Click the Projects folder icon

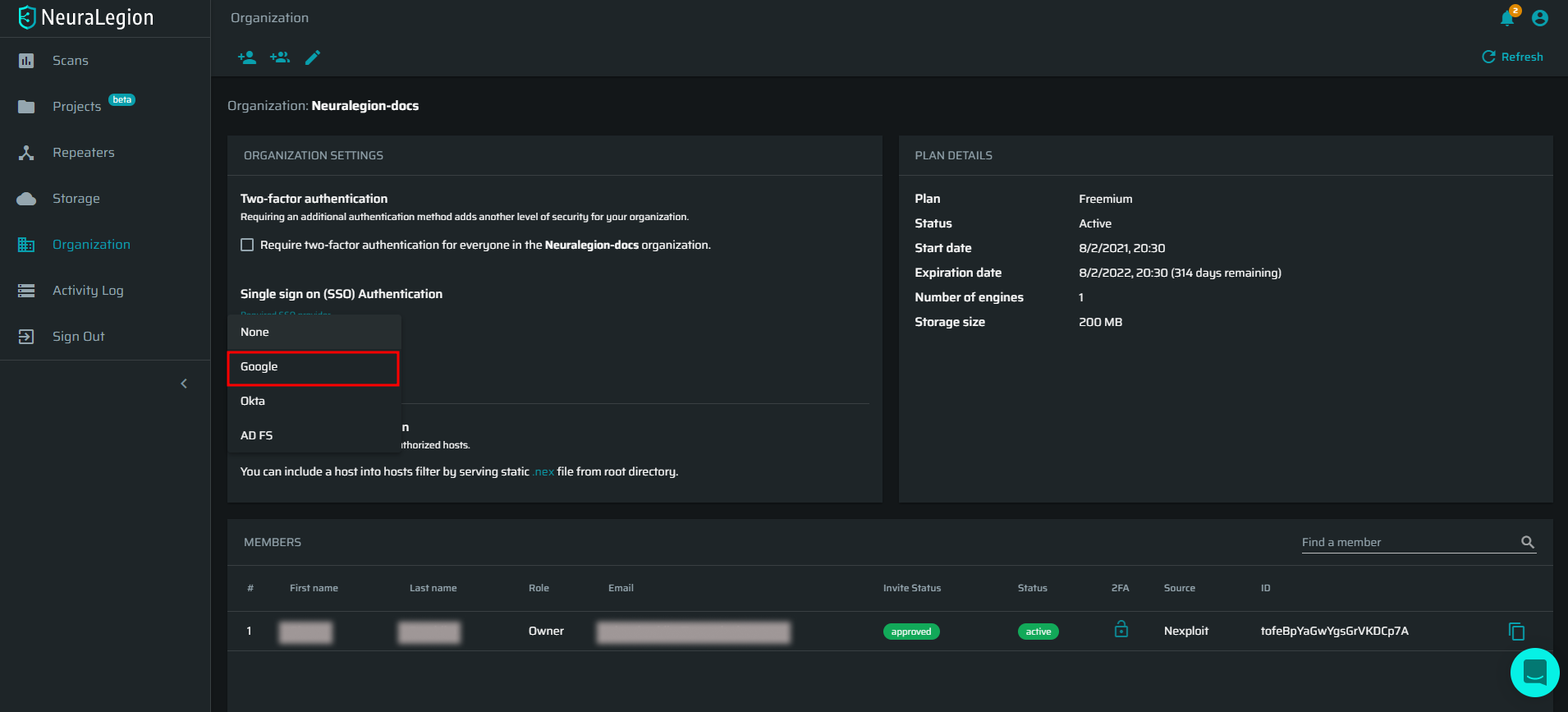pos(26,107)
